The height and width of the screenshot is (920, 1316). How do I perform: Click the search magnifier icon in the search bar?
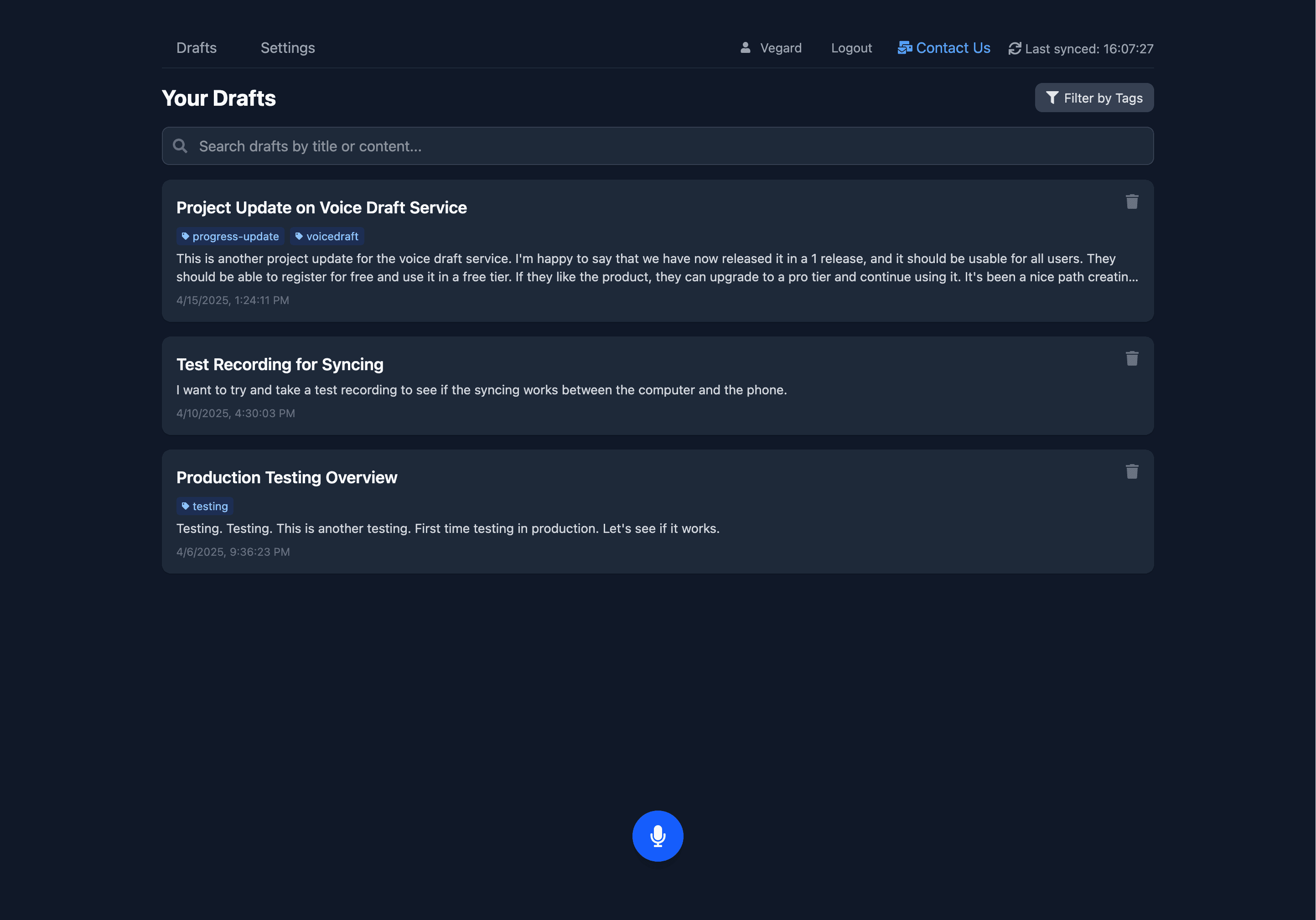180,145
